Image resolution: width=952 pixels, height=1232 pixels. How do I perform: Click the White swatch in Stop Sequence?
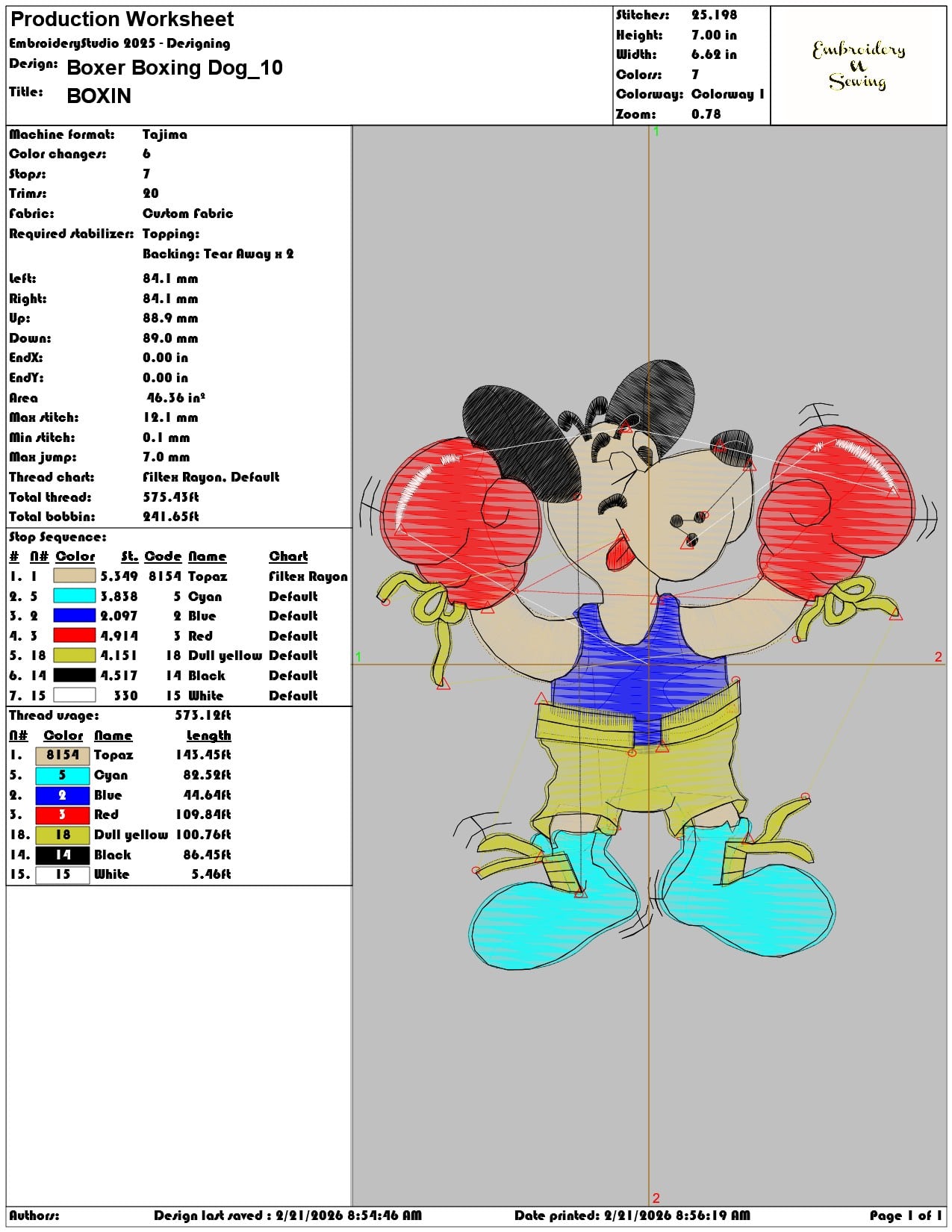(x=74, y=695)
